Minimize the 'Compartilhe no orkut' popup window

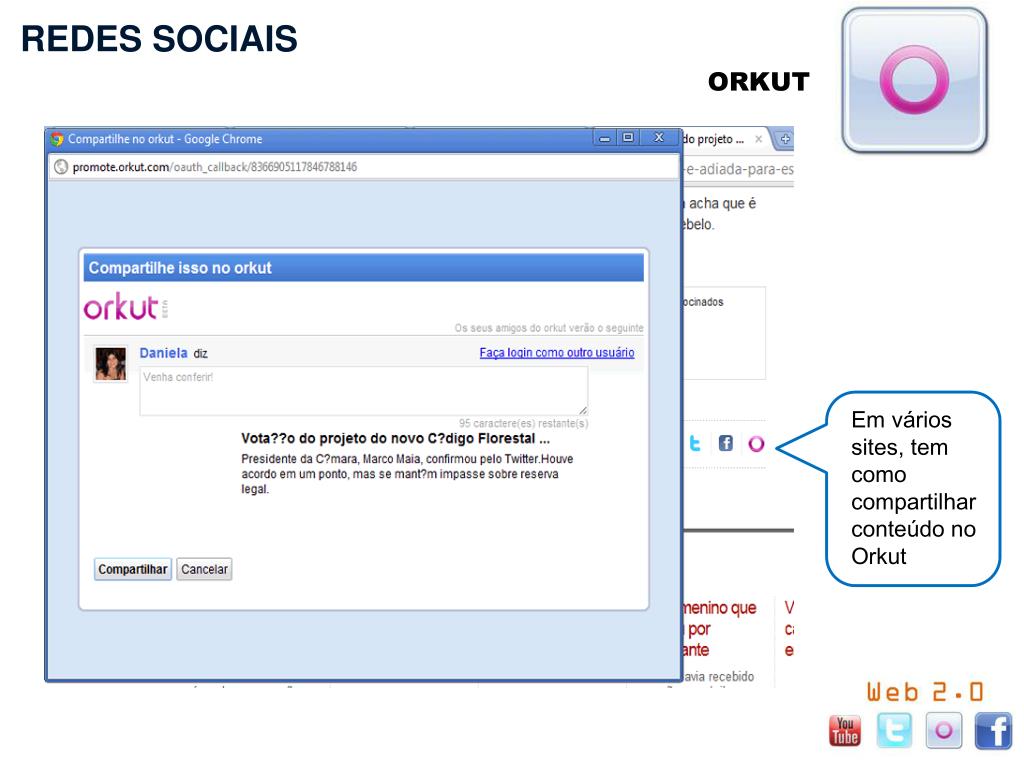605,138
